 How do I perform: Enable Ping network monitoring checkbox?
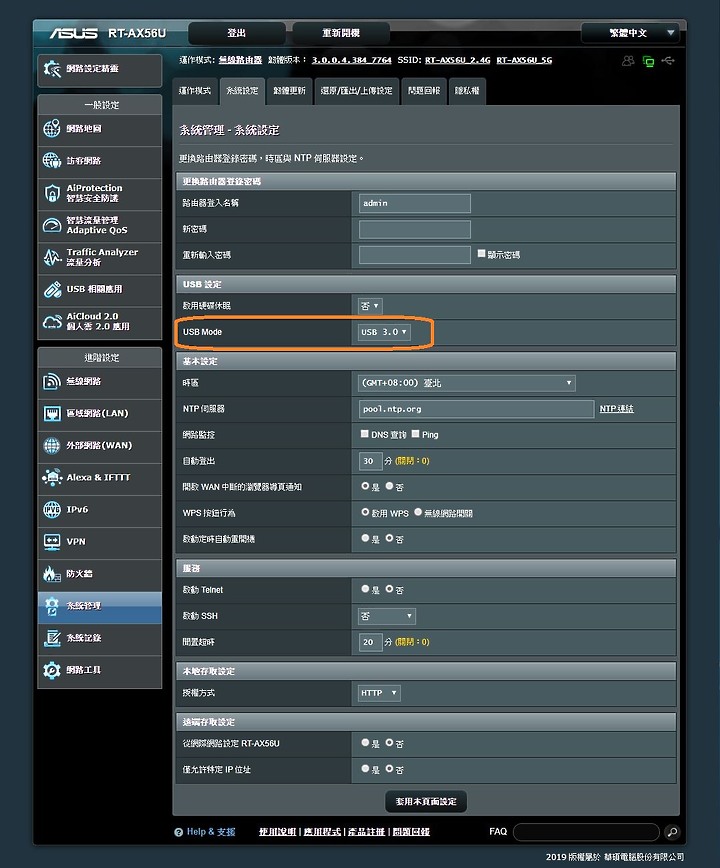tap(415, 433)
